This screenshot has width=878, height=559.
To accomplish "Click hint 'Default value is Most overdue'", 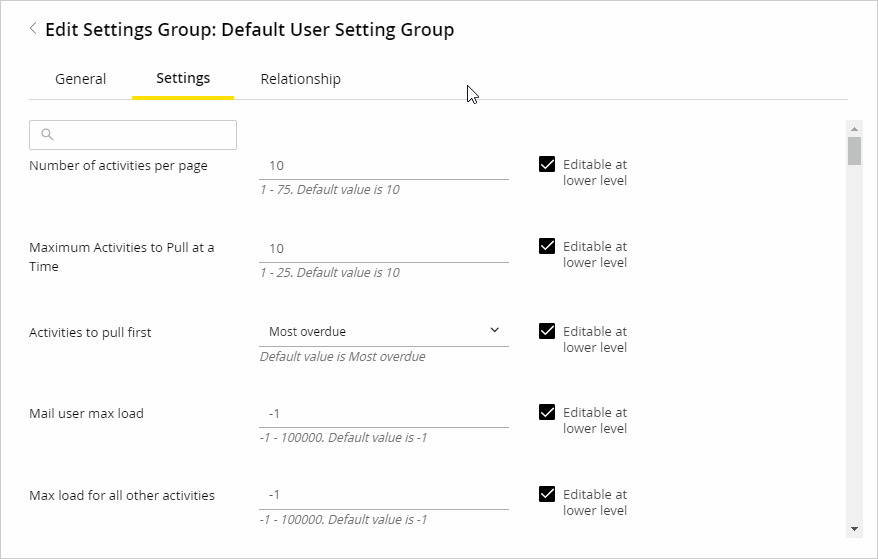I will (x=343, y=357).
